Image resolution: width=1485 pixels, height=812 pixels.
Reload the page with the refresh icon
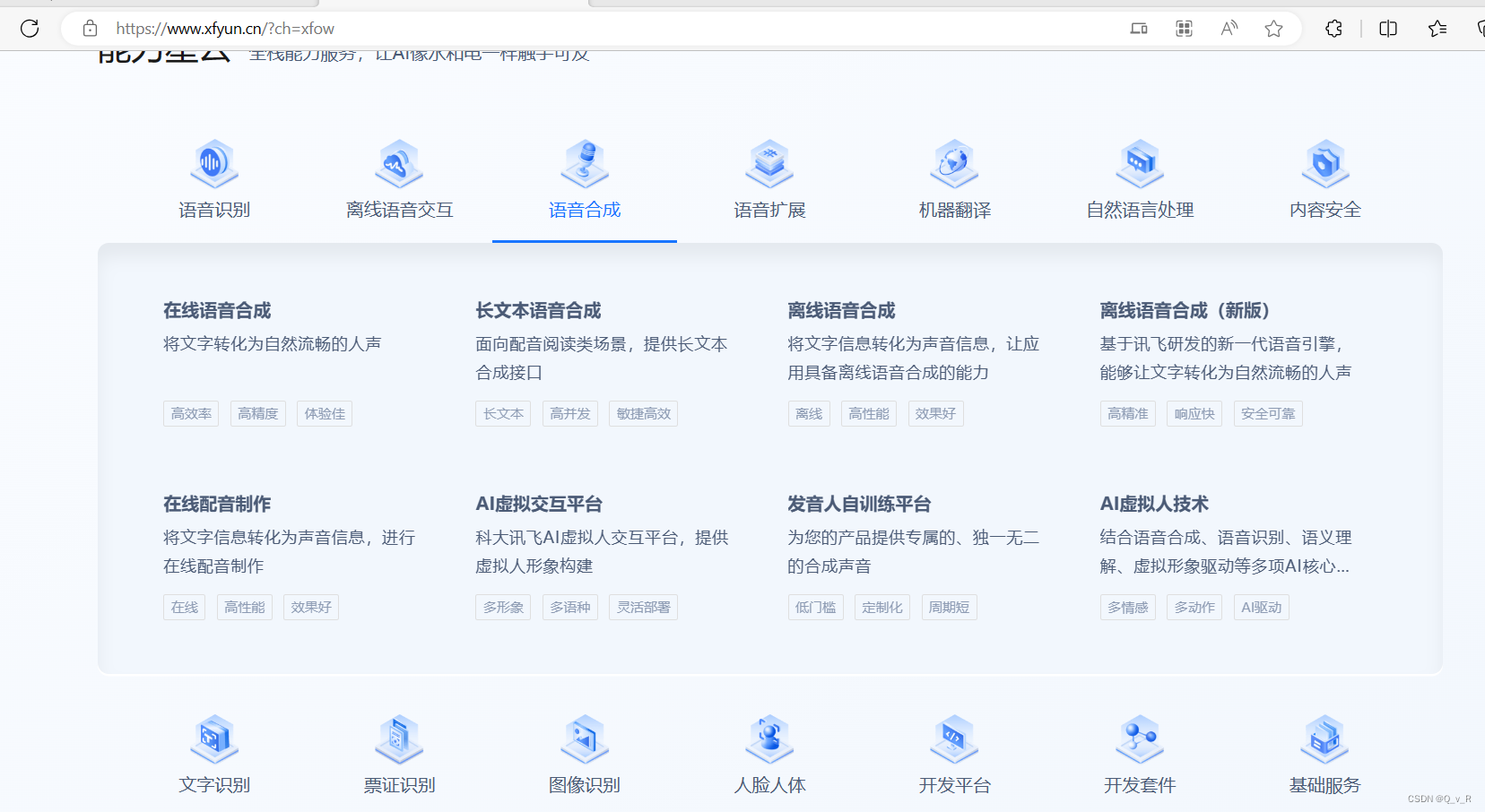30,28
